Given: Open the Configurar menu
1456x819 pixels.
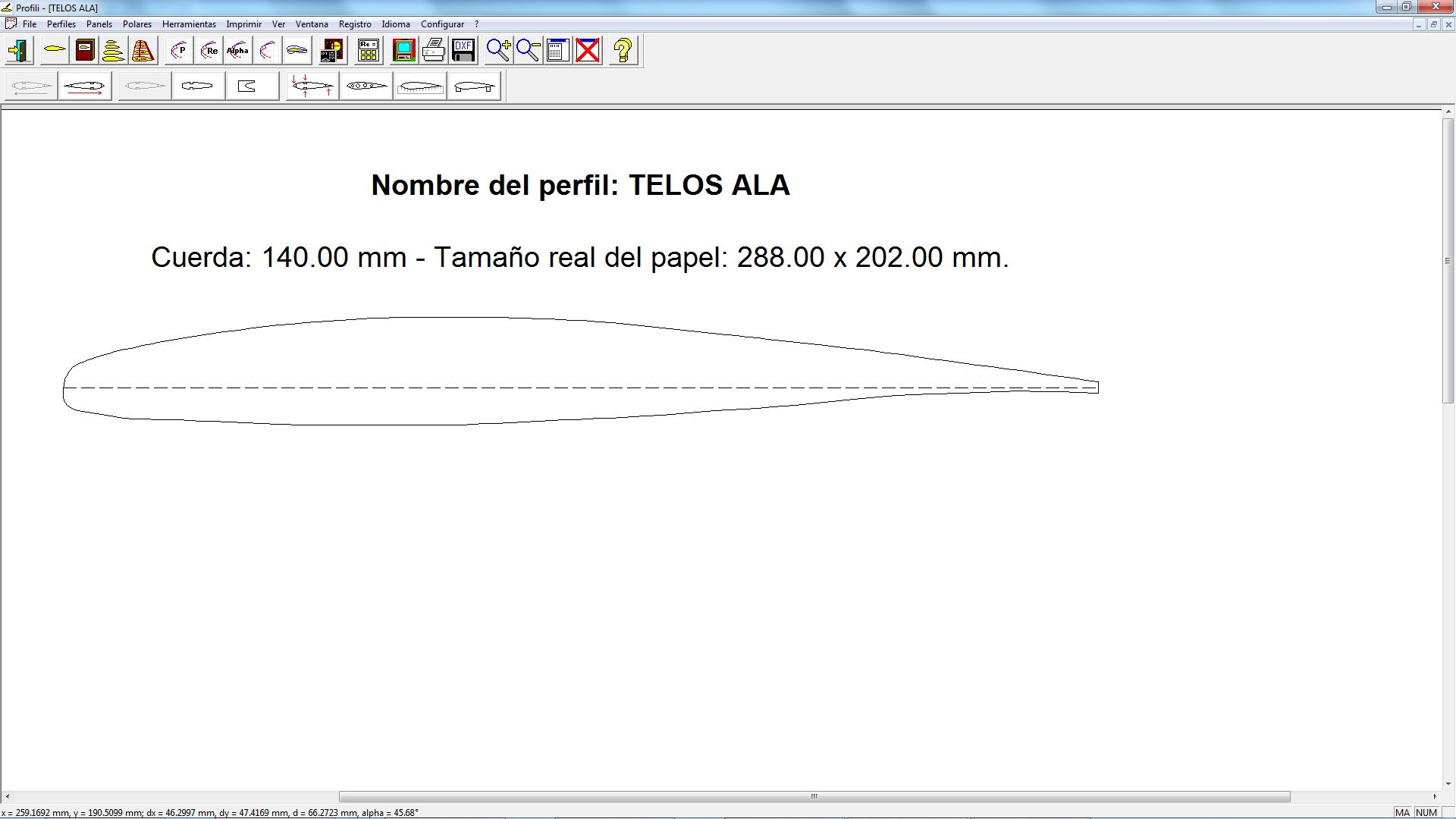Looking at the screenshot, I should pyautogui.click(x=442, y=24).
